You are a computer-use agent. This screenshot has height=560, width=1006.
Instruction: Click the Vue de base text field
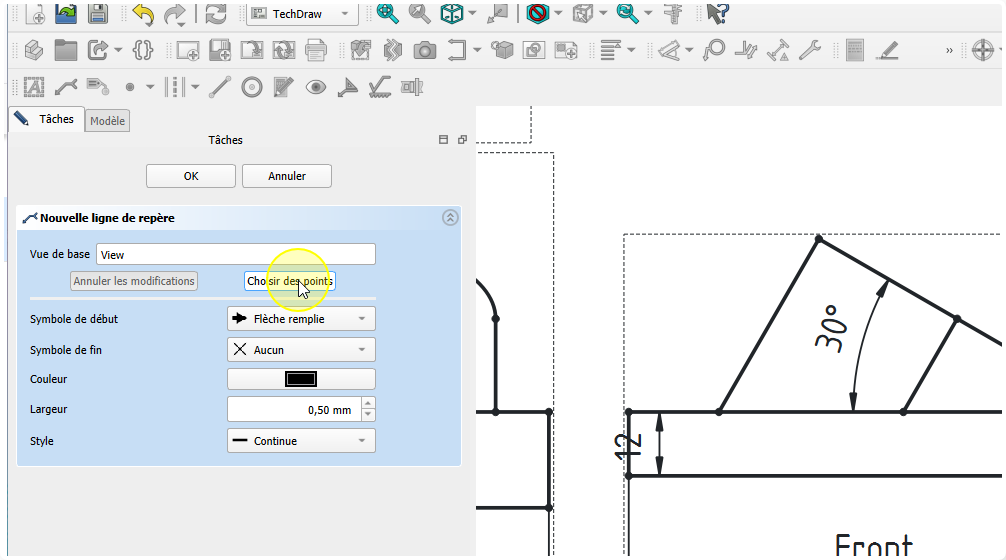(235, 255)
